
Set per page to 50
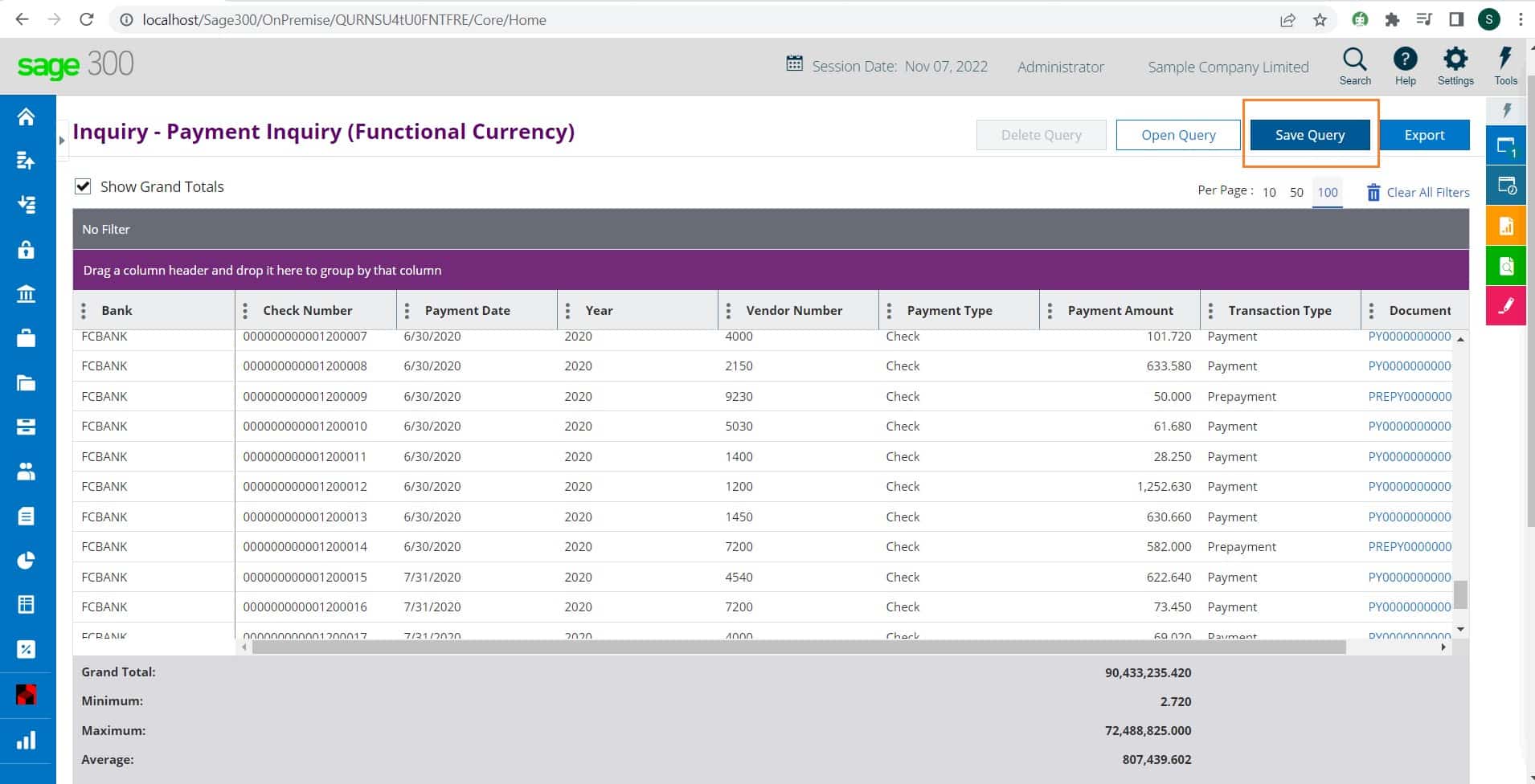[1296, 193]
